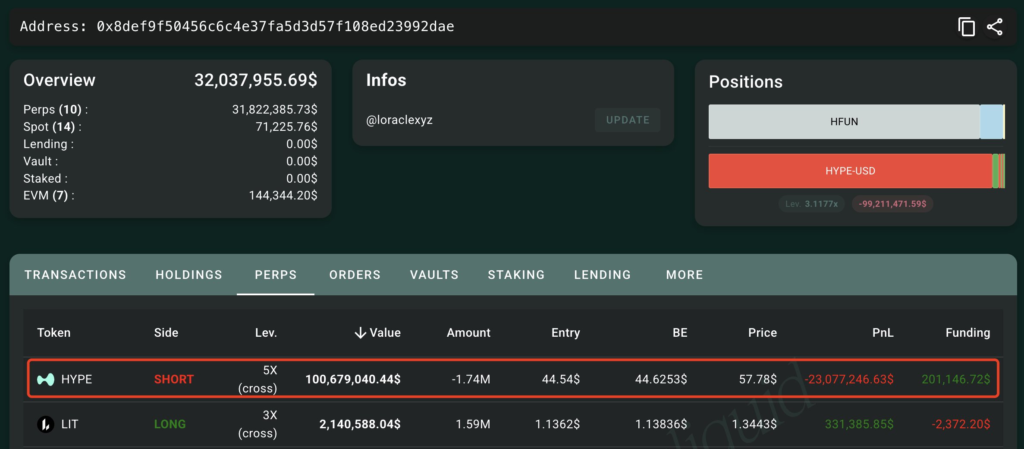Click the HYPE token logo icon

45,379
